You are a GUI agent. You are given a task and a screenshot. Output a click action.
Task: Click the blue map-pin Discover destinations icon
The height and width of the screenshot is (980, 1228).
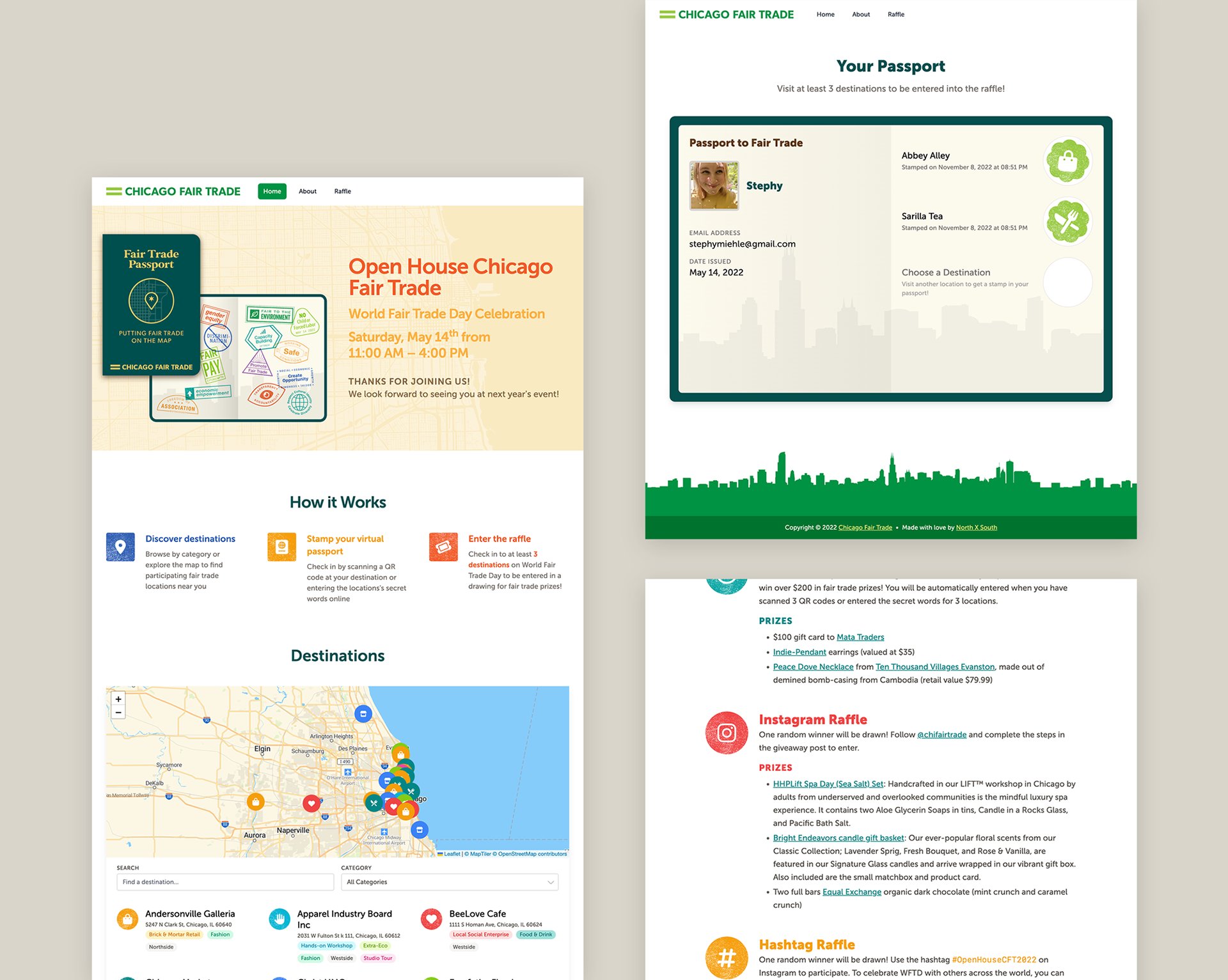120,547
